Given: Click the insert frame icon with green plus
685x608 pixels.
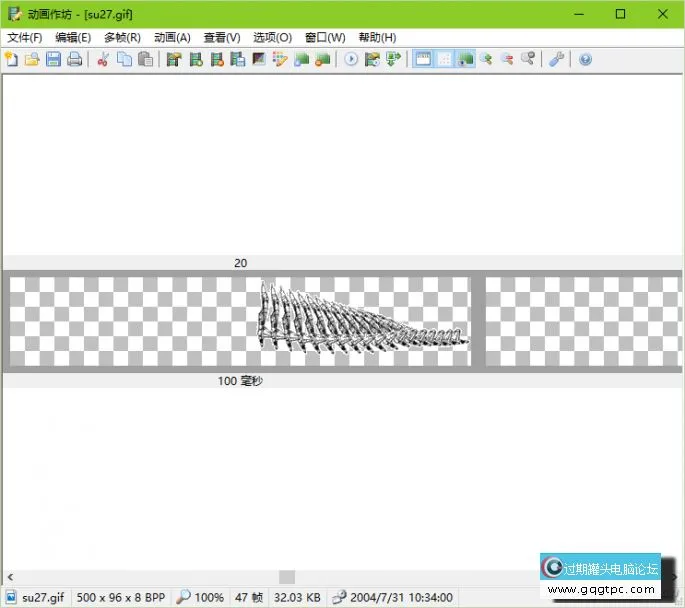Looking at the screenshot, I should coord(196,59).
